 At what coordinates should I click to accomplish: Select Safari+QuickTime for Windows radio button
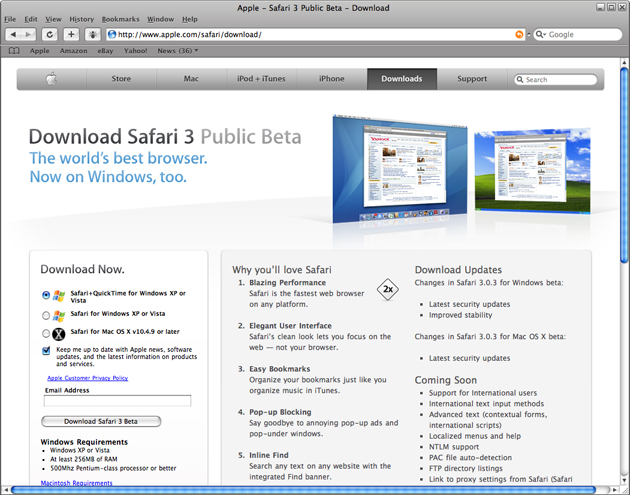coord(46,295)
